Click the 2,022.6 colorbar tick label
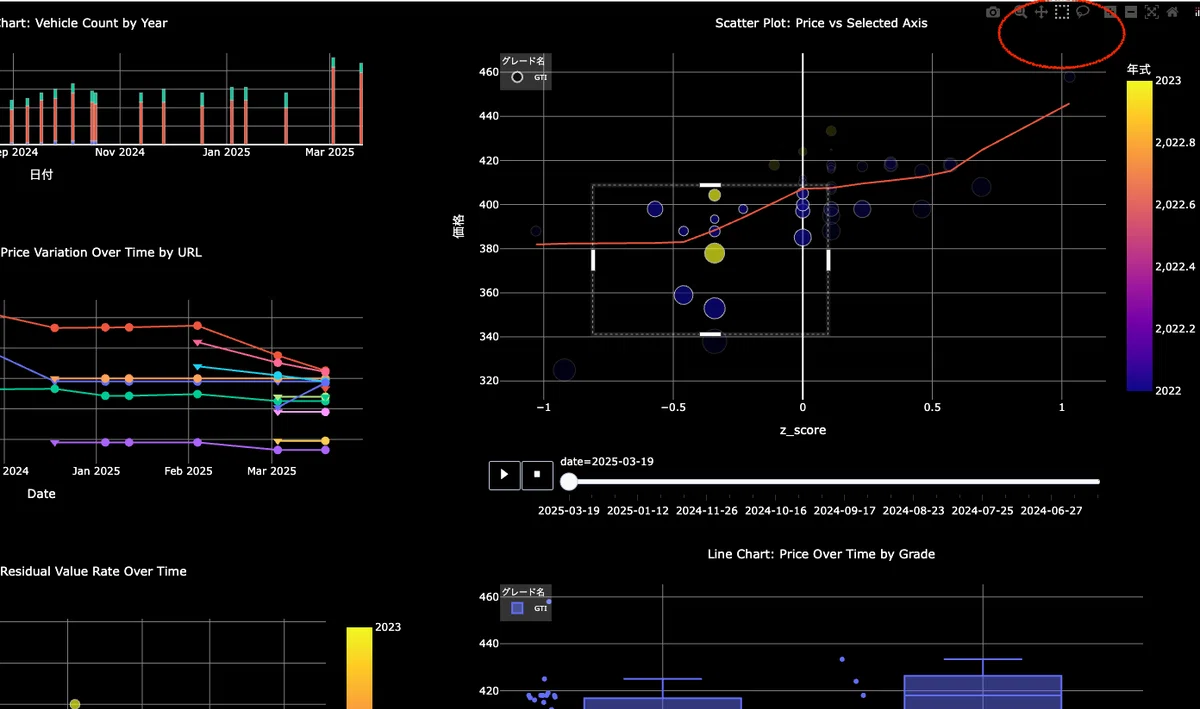This screenshot has width=1200, height=709. point(1174,205)
